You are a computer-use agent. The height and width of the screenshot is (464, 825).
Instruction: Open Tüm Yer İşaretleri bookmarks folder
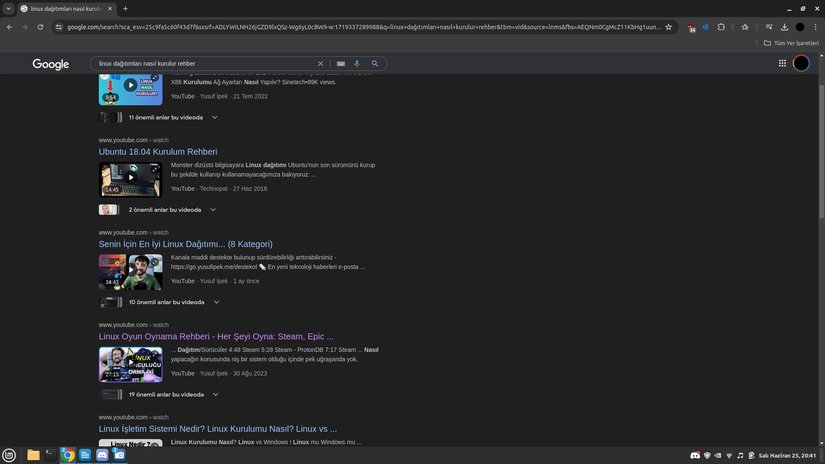point(791,43)
